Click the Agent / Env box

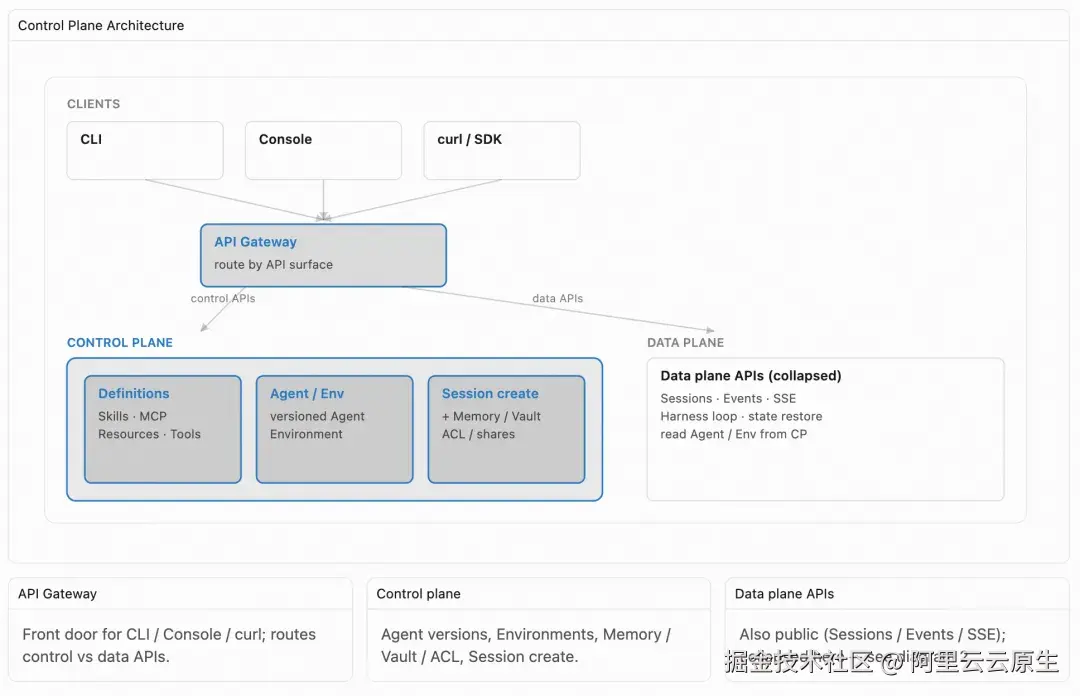[x=334, y=429]
